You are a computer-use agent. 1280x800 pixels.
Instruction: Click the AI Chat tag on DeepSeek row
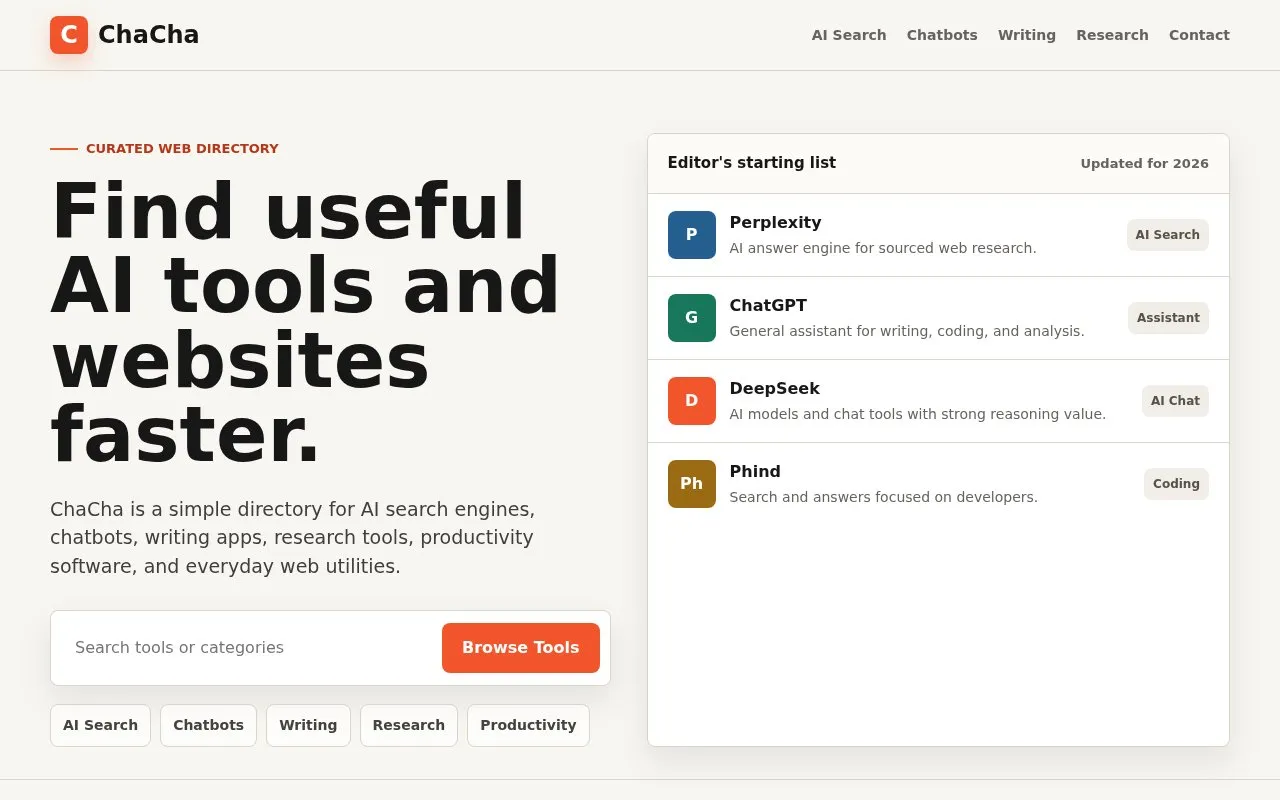(x=1175, y=401)
